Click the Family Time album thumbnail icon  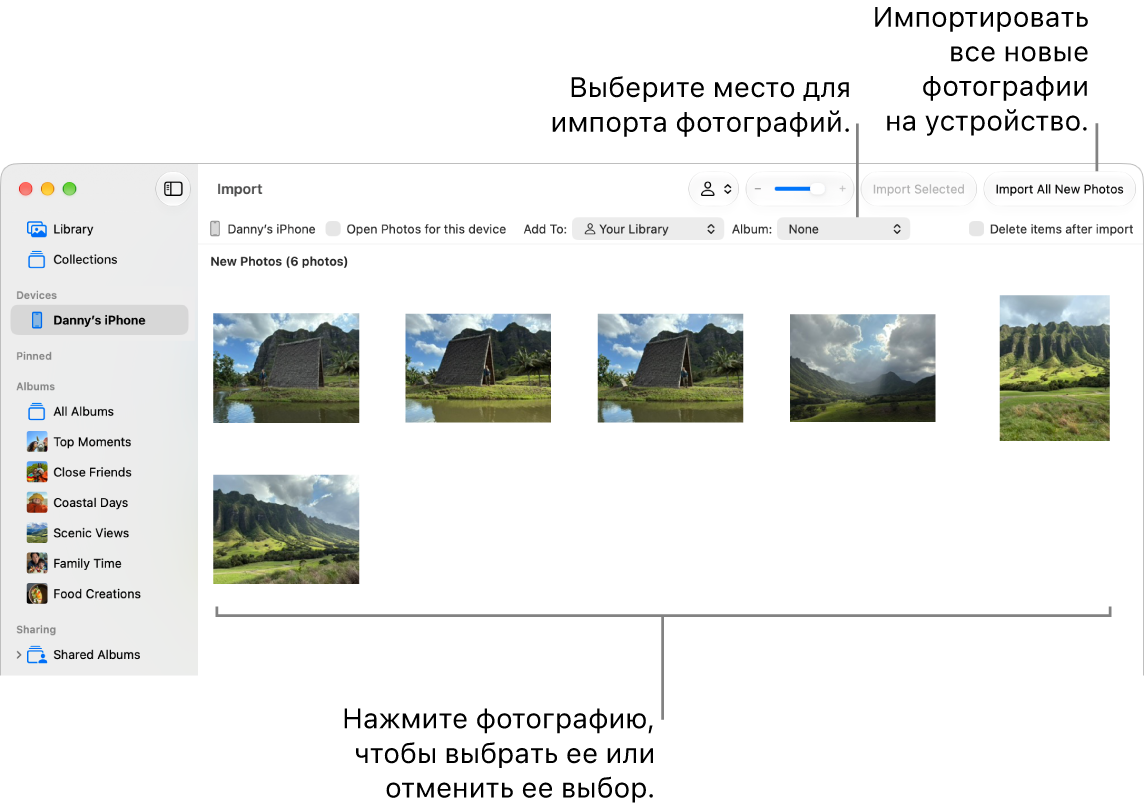click(37, 563)
